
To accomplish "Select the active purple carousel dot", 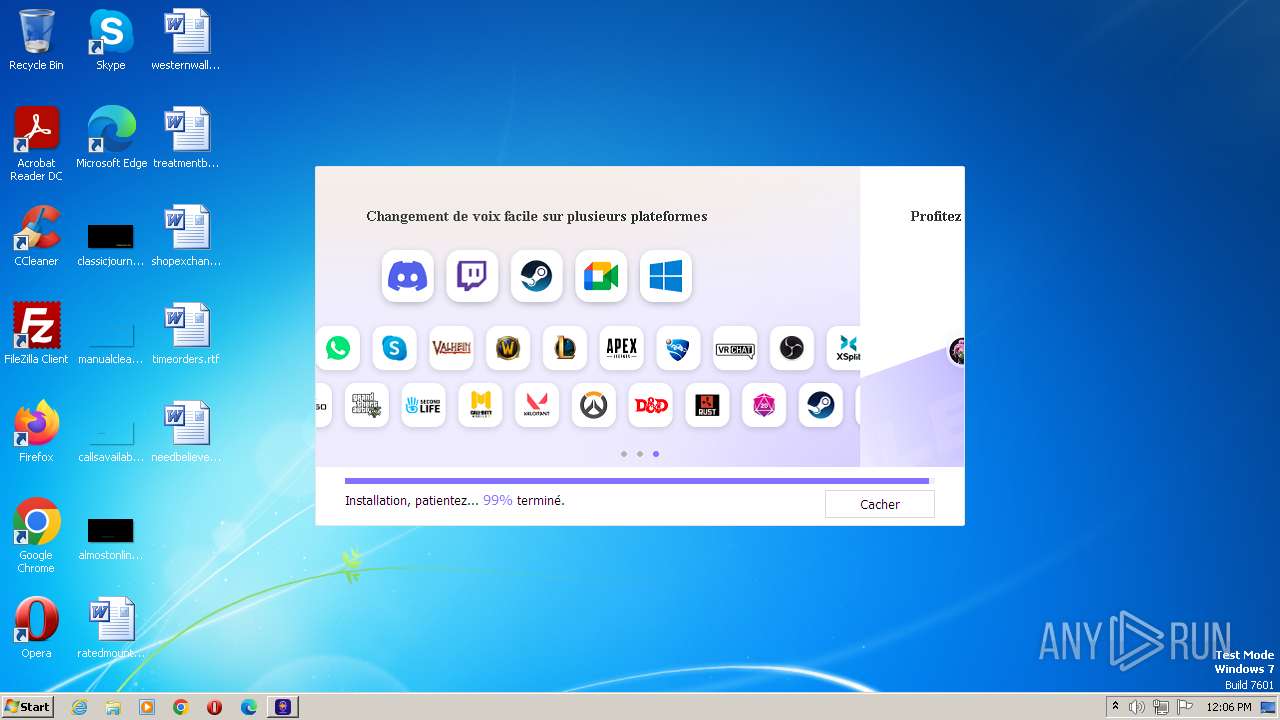I will tap(656, 454).
